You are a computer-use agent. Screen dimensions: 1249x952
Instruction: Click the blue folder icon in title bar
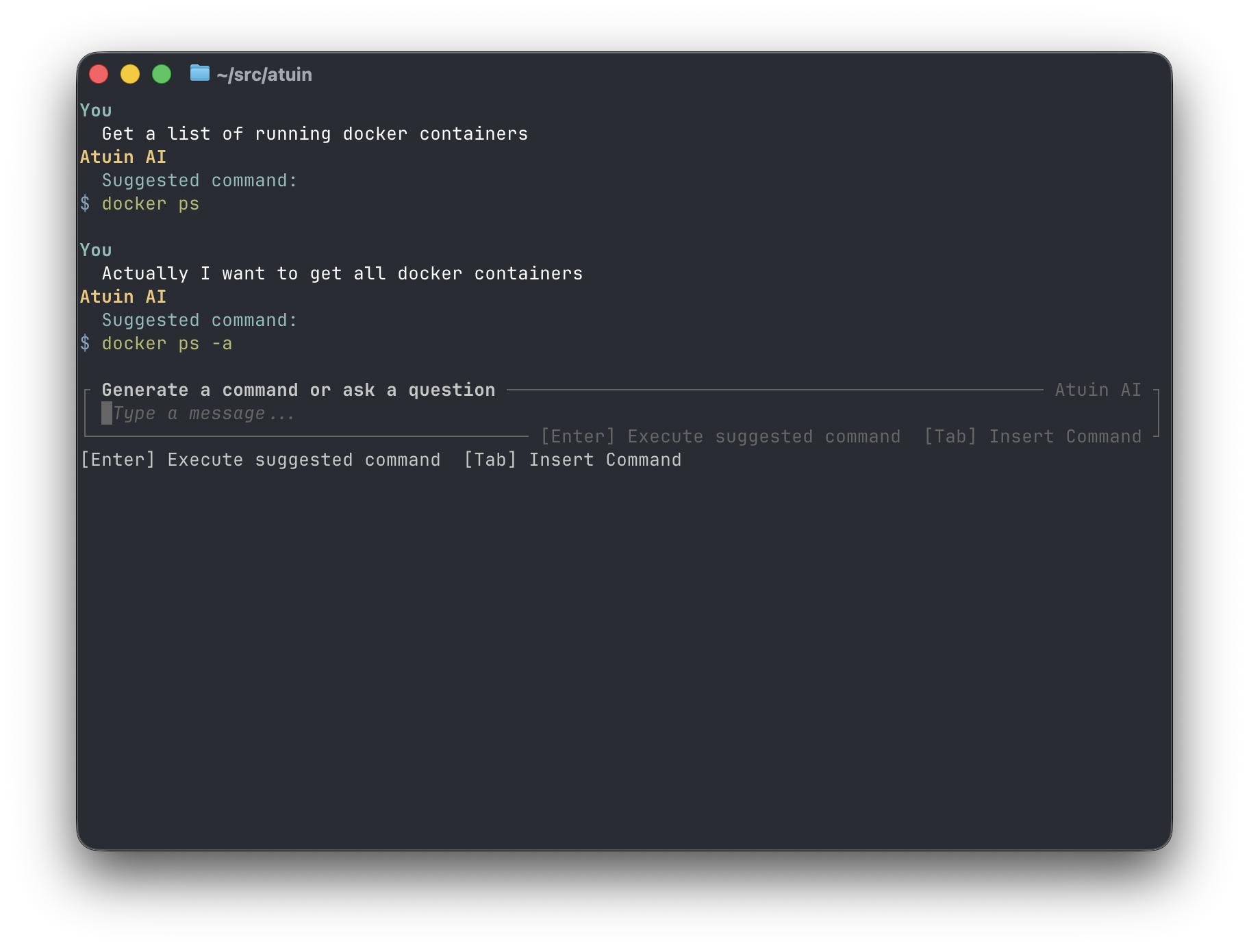[199, 73]
